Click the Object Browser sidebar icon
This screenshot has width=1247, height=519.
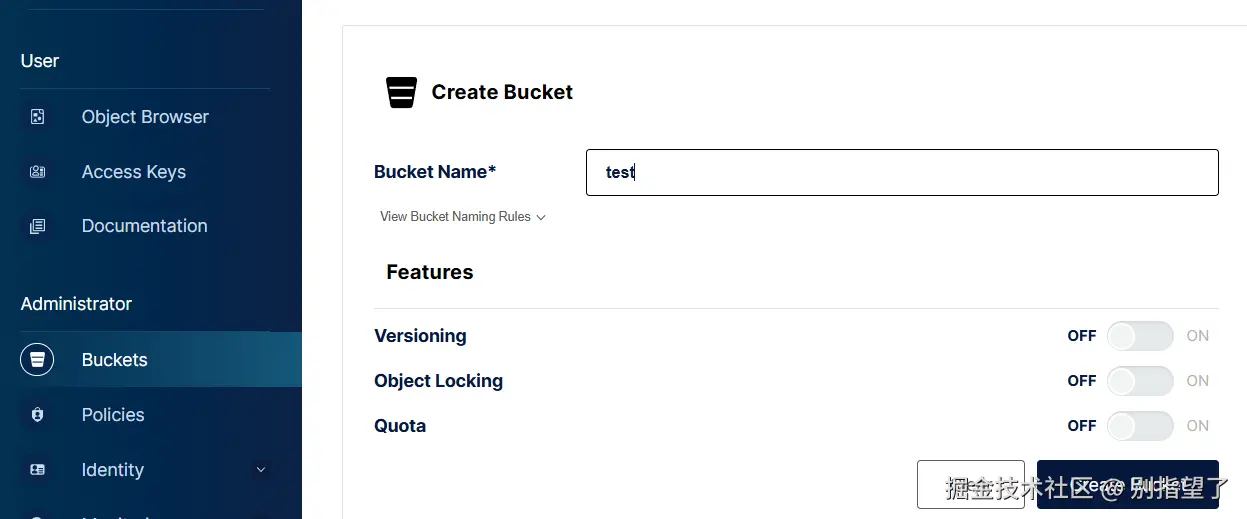click(38, 117)
